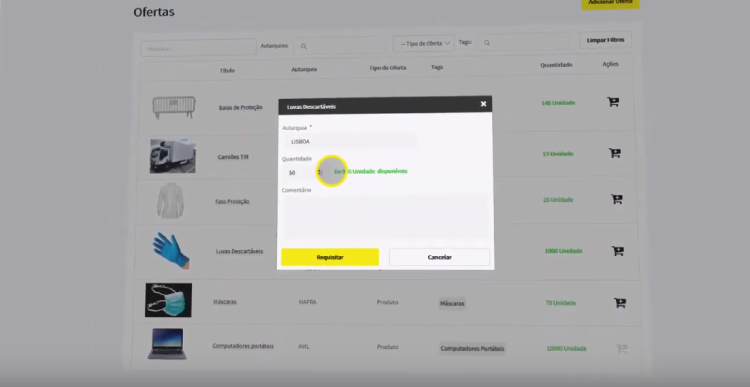Click the Título column header
750x387 pixels.
click(227, 70)
